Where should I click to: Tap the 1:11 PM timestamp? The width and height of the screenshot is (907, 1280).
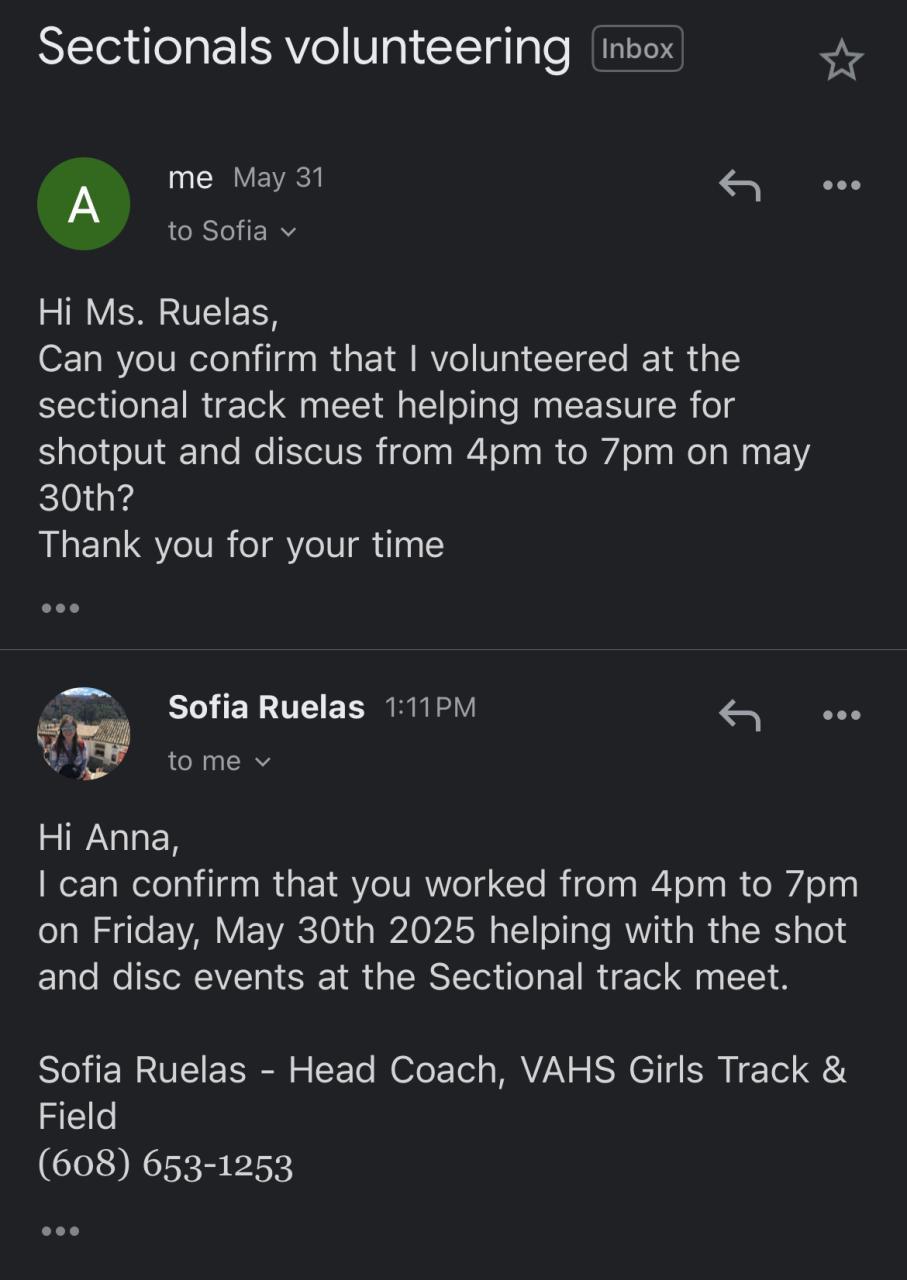coord(430,708)
